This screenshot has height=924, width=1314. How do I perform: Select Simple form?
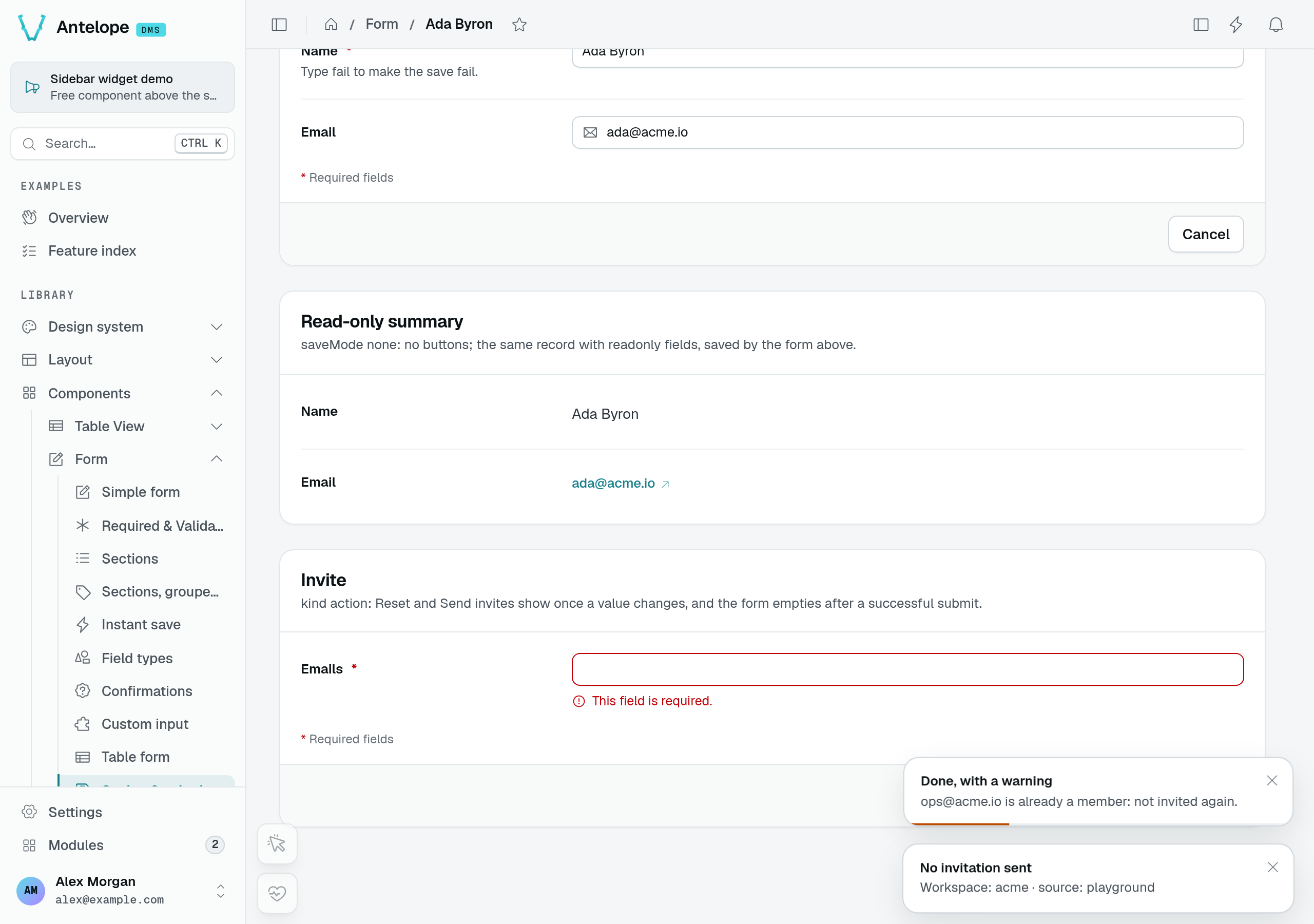149,492
